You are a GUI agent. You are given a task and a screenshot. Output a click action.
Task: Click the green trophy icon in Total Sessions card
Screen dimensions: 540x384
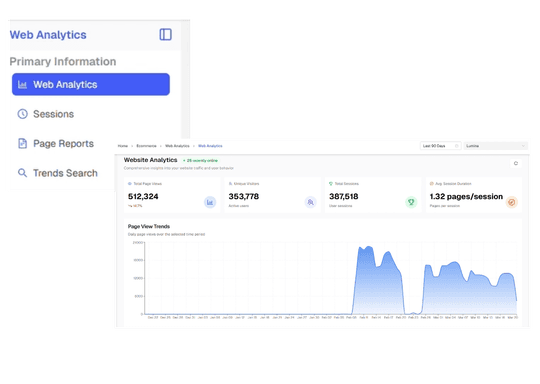click(411, 202)
